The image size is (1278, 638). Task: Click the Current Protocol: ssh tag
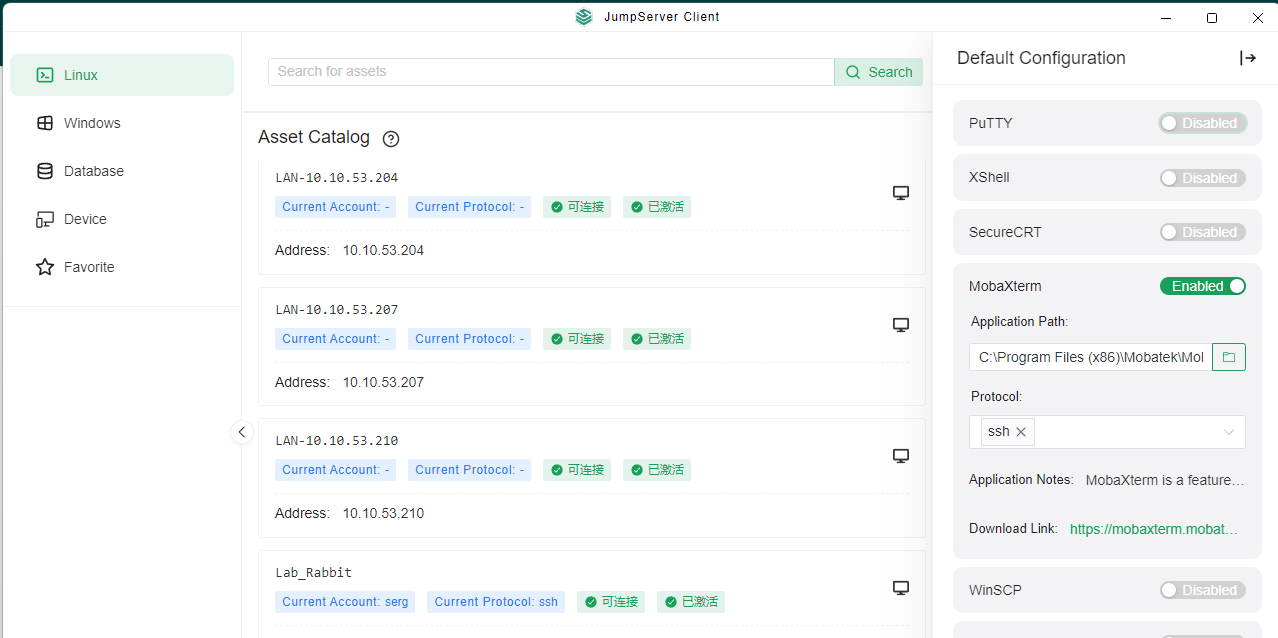coord(496,602)
